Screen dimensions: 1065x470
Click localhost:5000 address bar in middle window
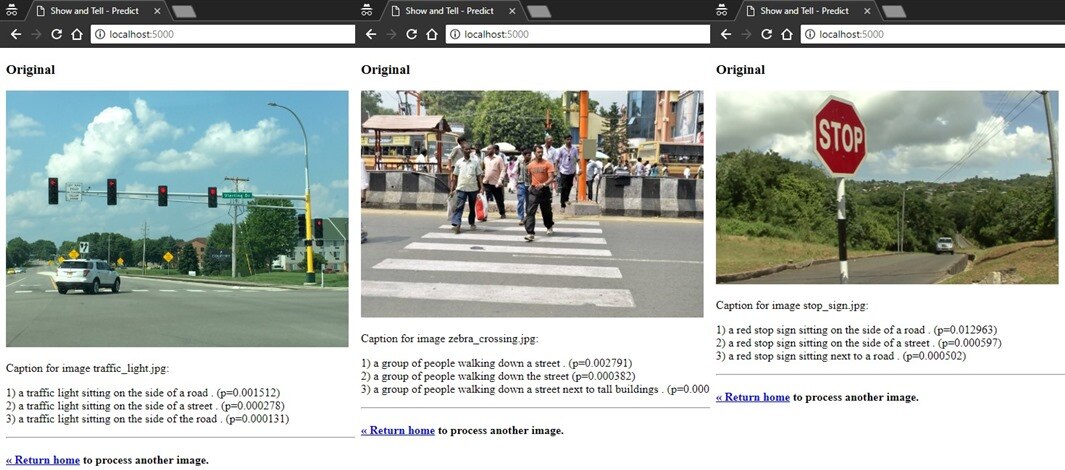click(578, 34)
